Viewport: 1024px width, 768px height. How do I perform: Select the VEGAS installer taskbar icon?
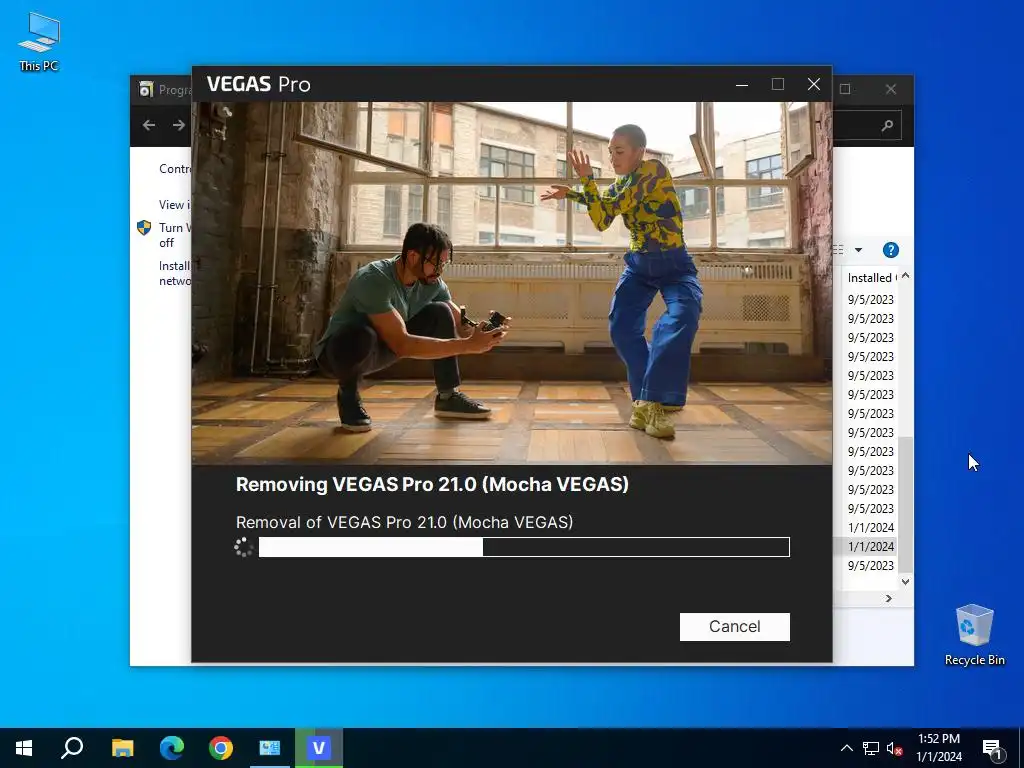tap(319, 748)
